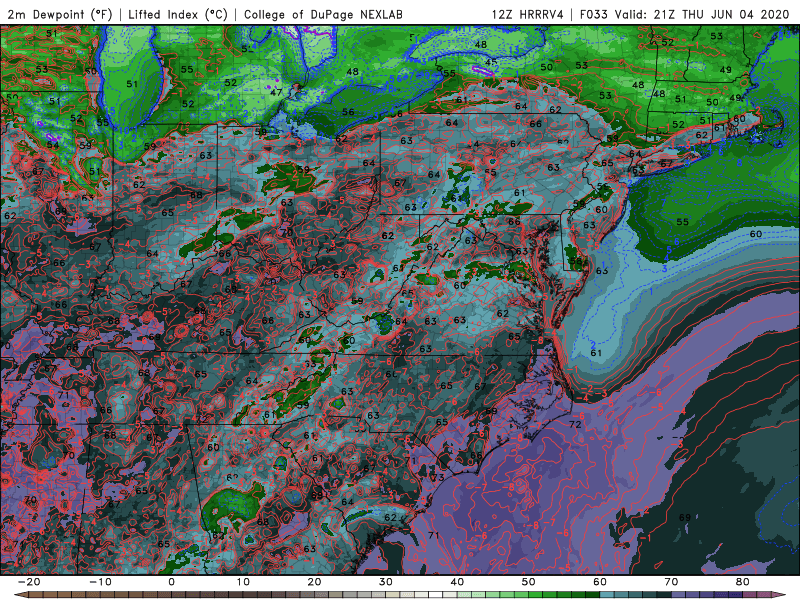The height and width of the screenshot is (600, 800).
Task: Click the '70' label on the color scale
Action: point(671,582)
